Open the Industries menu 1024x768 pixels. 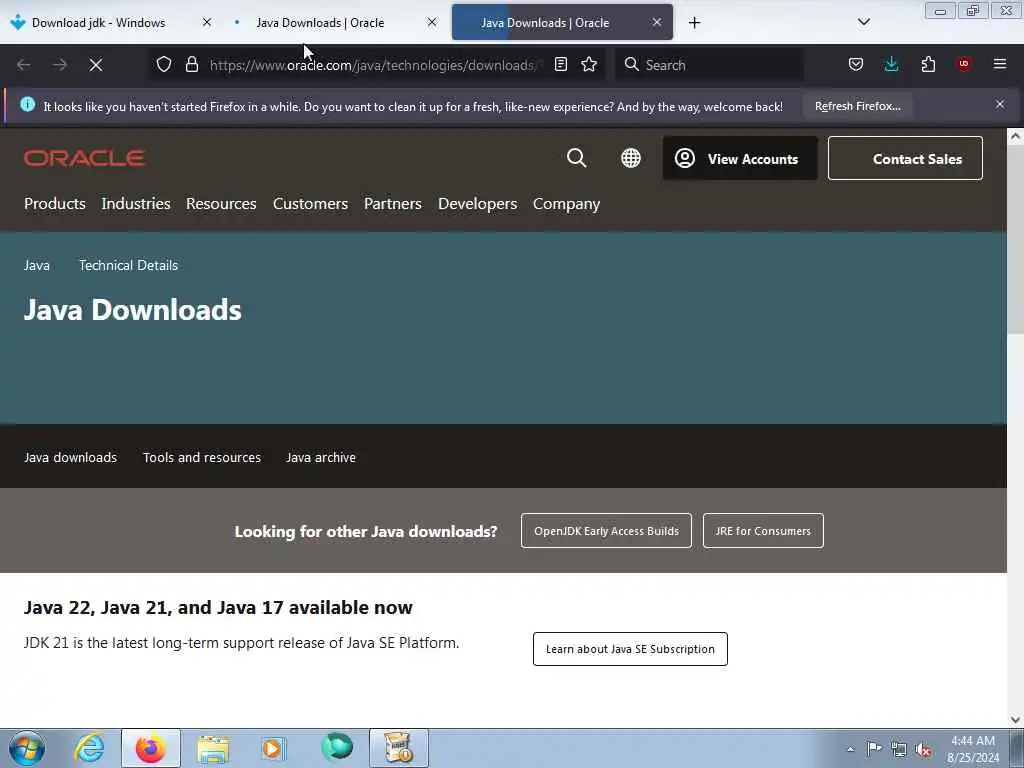(x=136, y=204)
